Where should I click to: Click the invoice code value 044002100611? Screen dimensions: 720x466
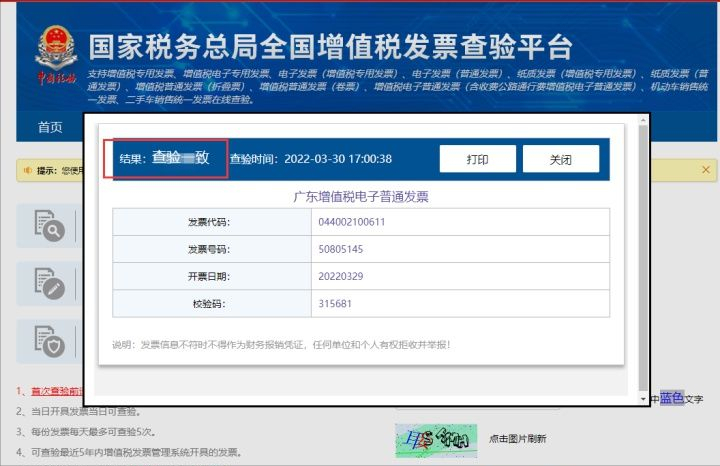coord(353,222)
